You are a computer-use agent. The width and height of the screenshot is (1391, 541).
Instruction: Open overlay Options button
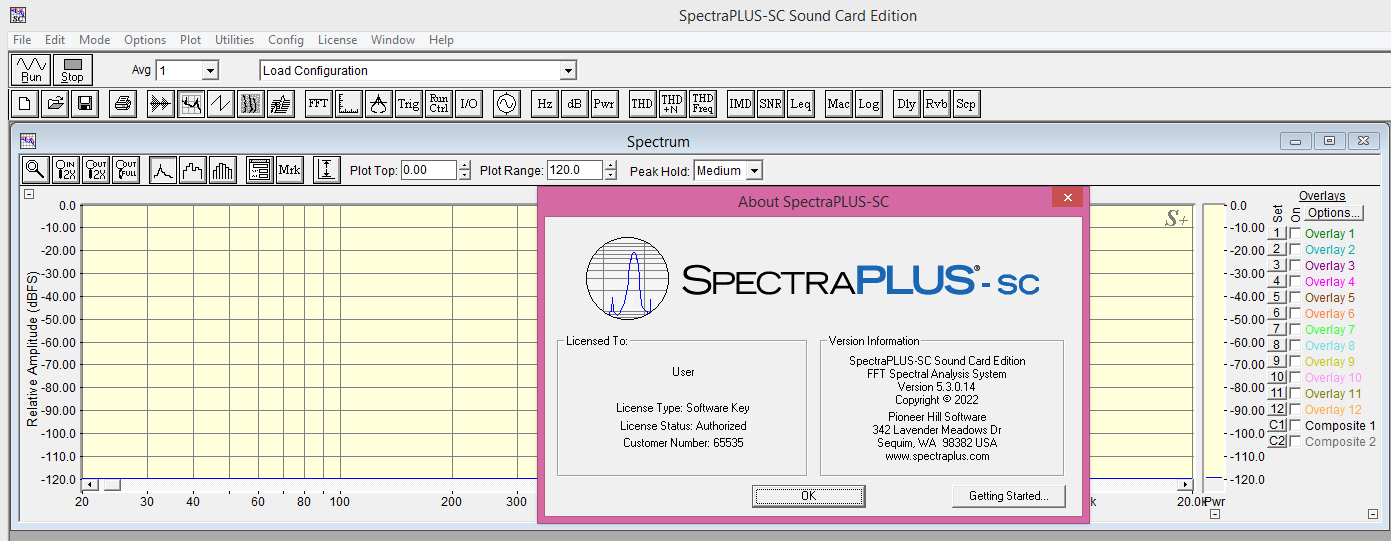[x=1334, y=213]
